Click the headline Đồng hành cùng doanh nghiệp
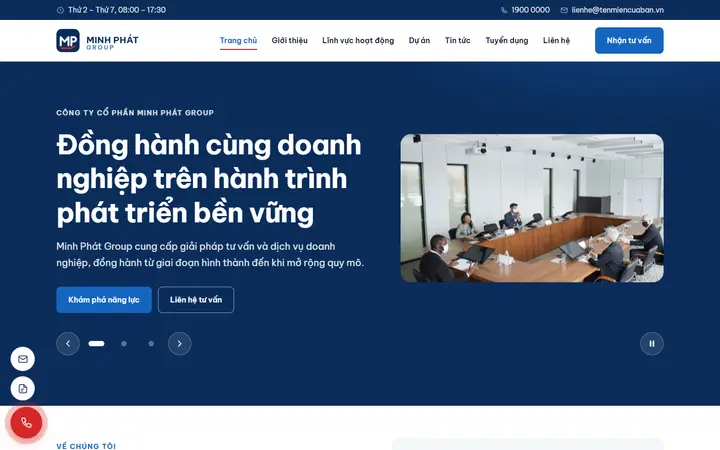720x450 pixels. click(x=209, y=179)
